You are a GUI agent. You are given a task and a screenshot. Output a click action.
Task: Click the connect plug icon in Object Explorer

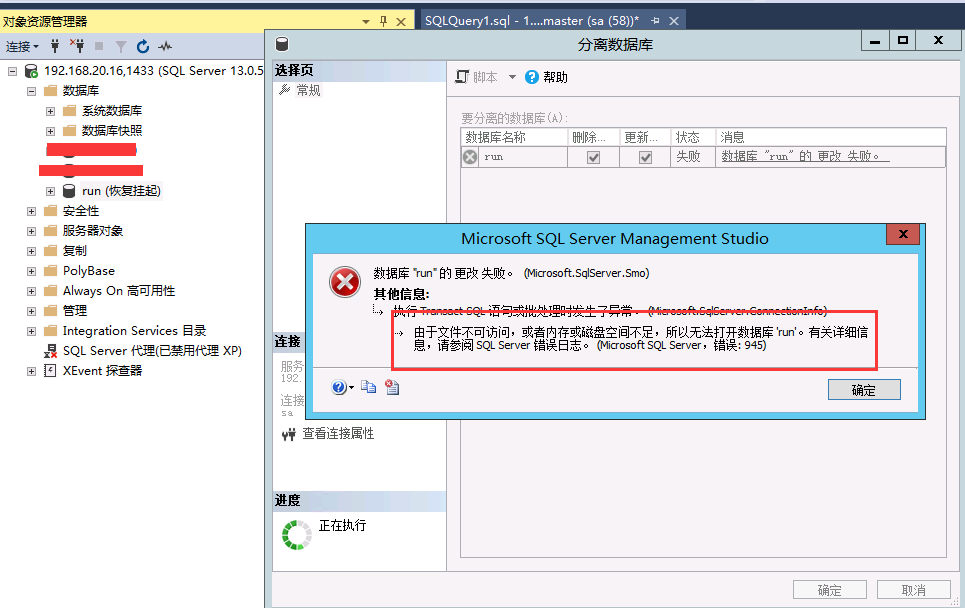[x=55, y=46]
